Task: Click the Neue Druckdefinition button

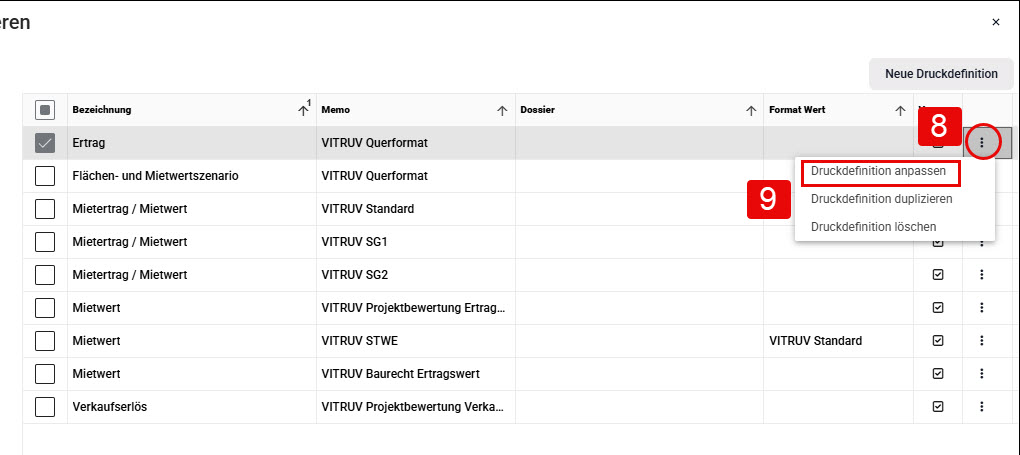Action: tap(941, 74)
